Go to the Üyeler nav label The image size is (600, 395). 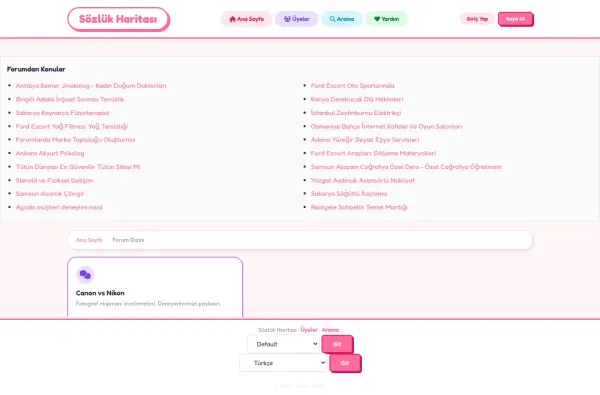[x=301, y=19]
